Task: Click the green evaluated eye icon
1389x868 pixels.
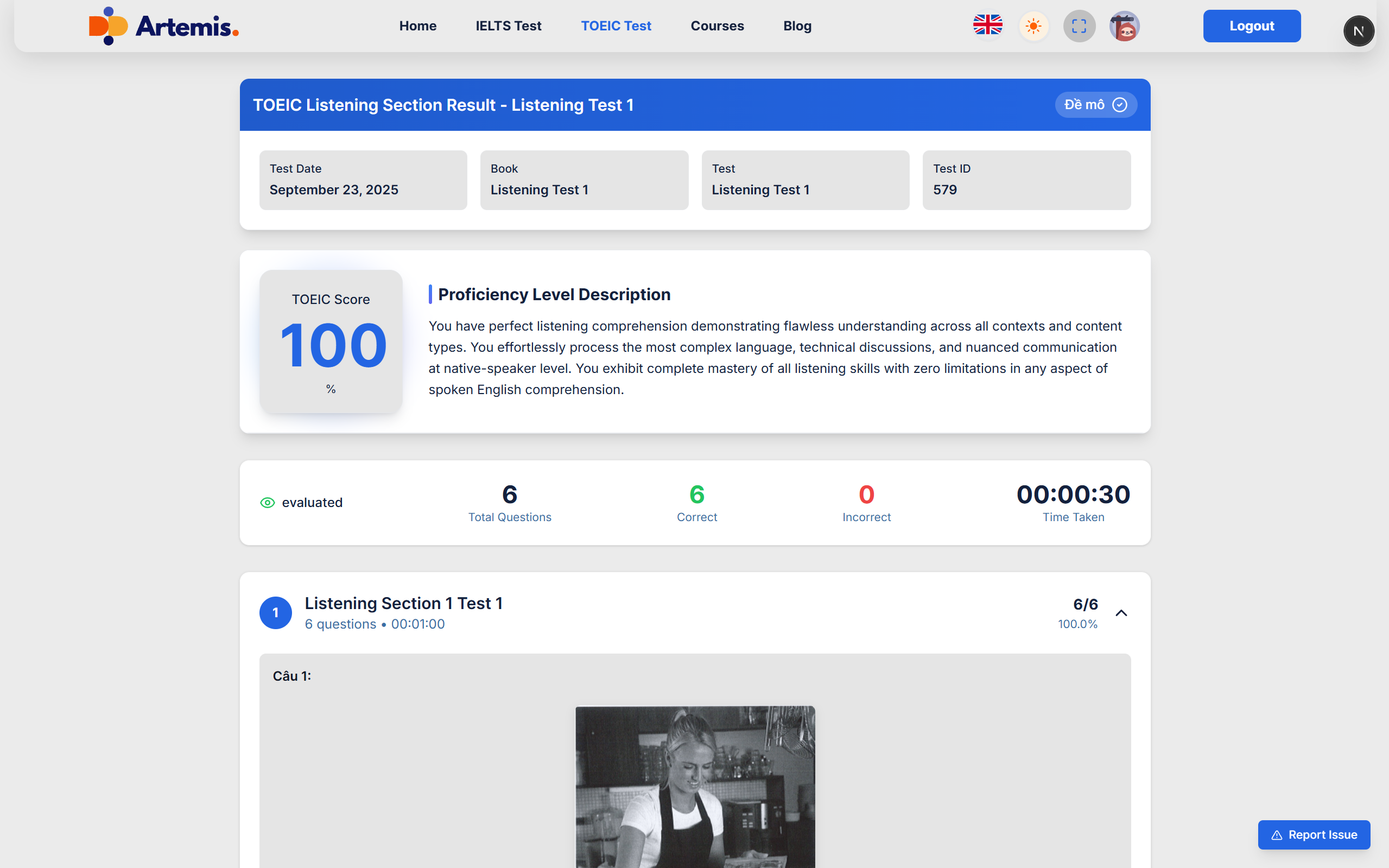Action: pyautogui.click(x=268, y=503)
